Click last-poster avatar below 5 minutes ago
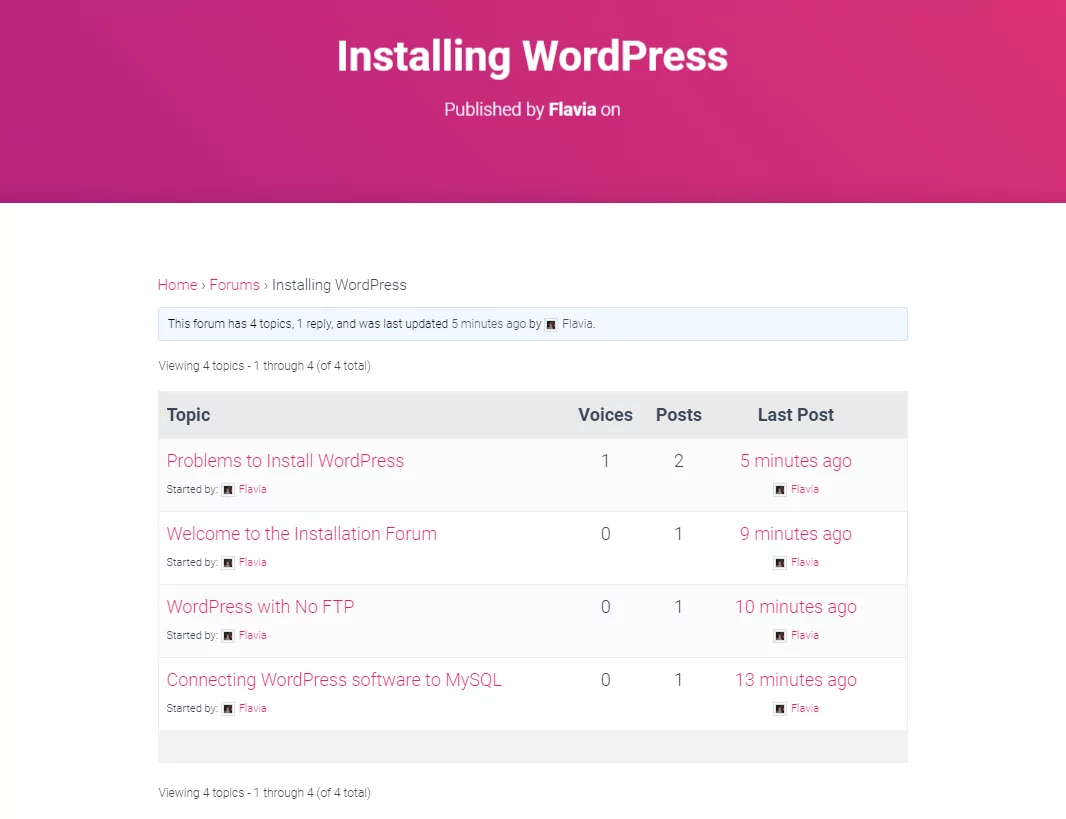 tap(780, 490)
